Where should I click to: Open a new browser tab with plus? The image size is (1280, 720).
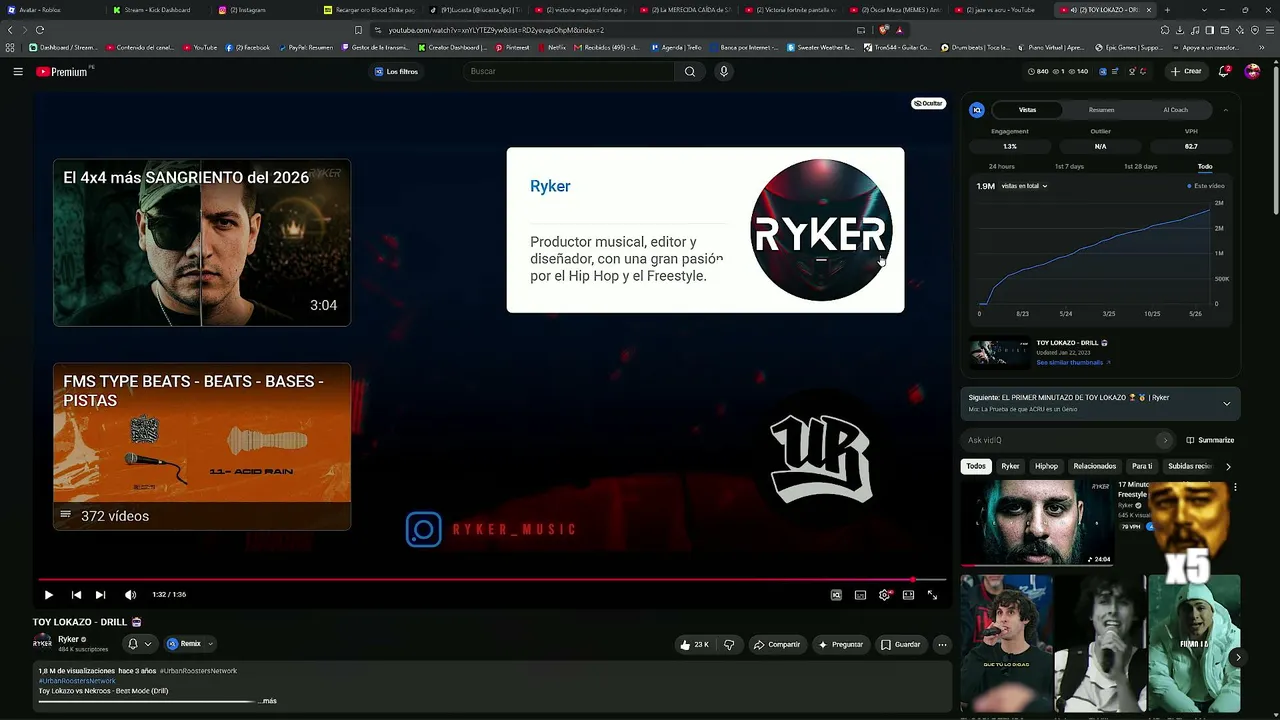[x=1167, y=10]
